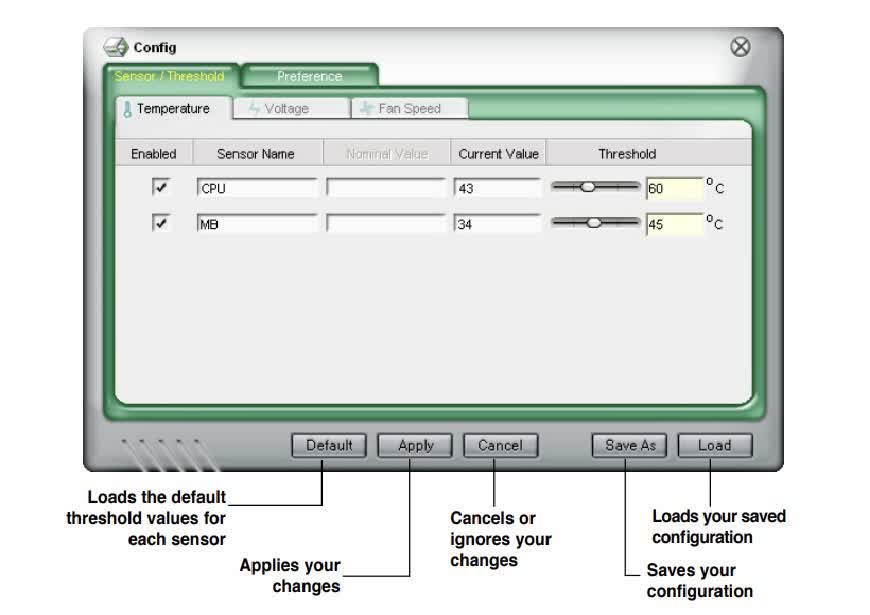Image resolution: width=870 pixels, height=615 pixels.
Task: Save configuration using Save As button
Action: tap(630, 445)
